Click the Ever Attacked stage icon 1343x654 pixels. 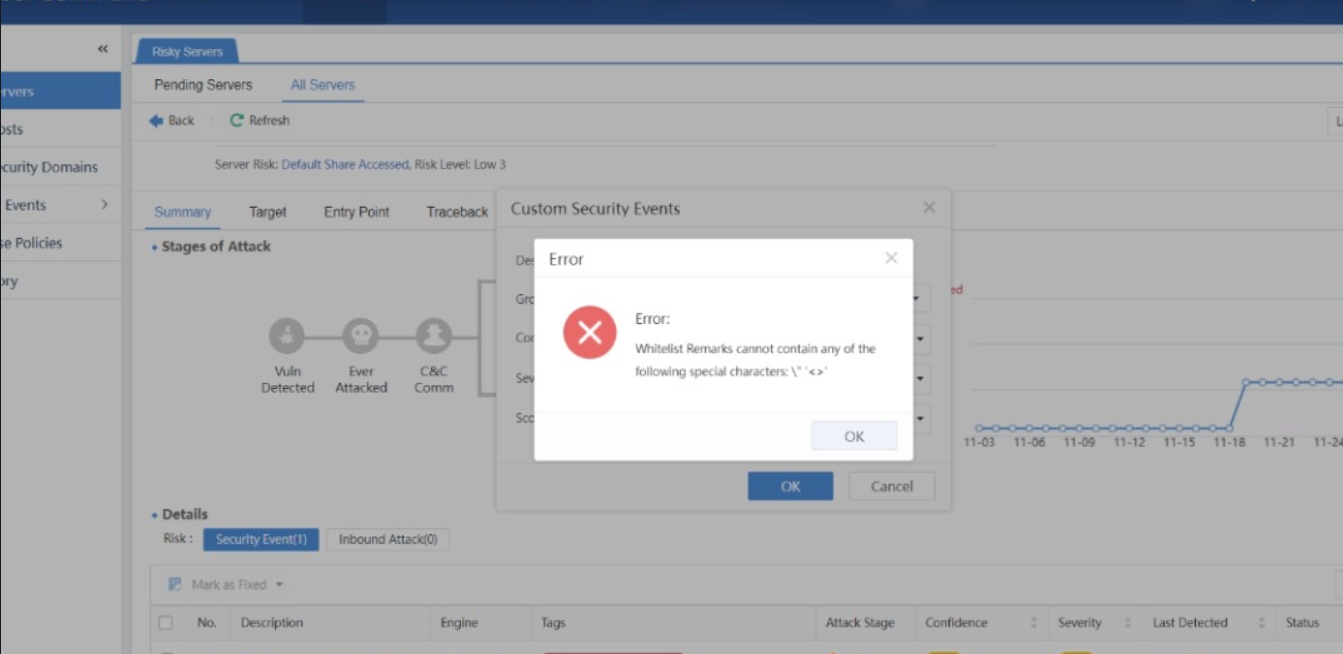point(360,336)
